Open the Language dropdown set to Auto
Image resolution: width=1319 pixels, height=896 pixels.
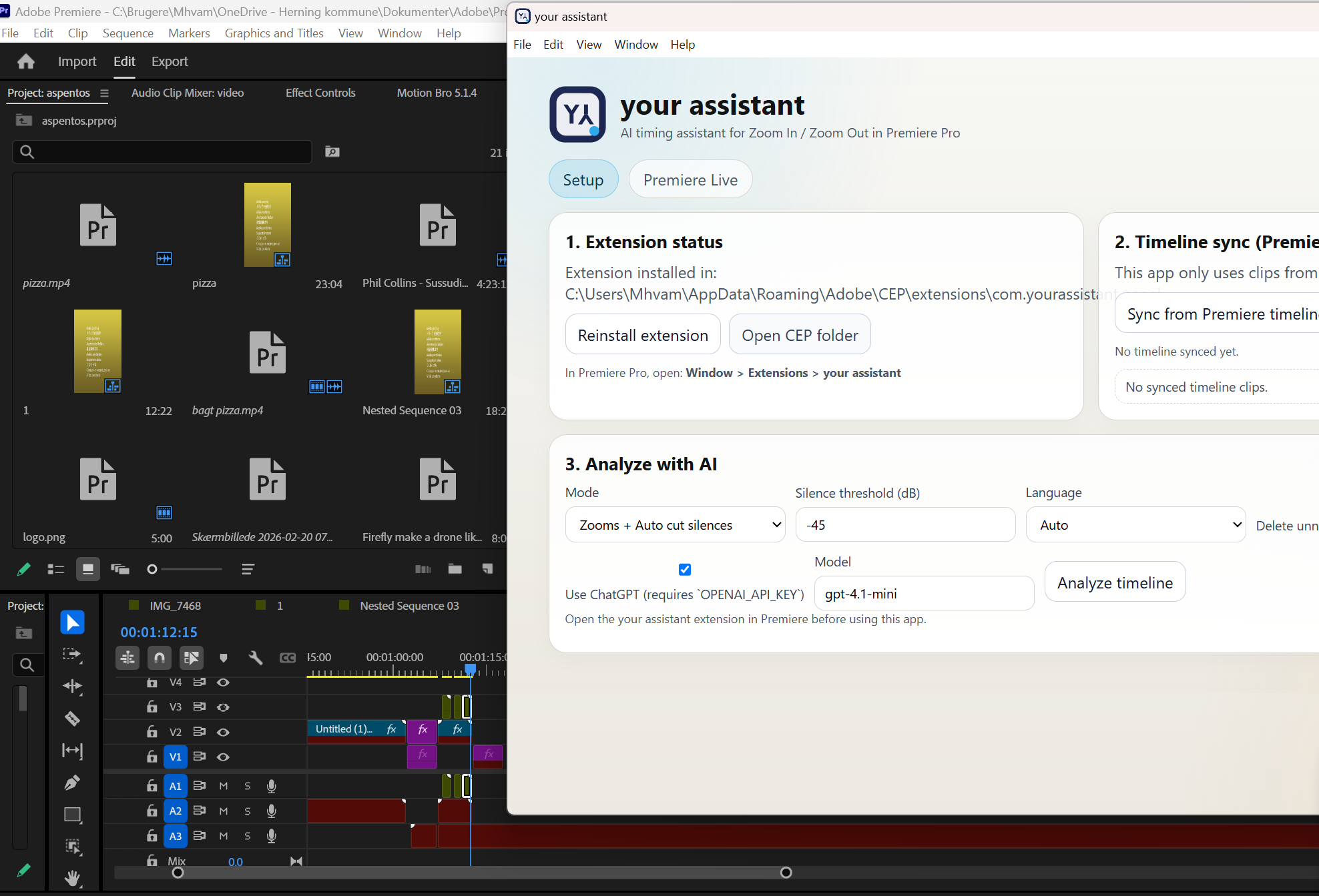[x=1135, y=524]
